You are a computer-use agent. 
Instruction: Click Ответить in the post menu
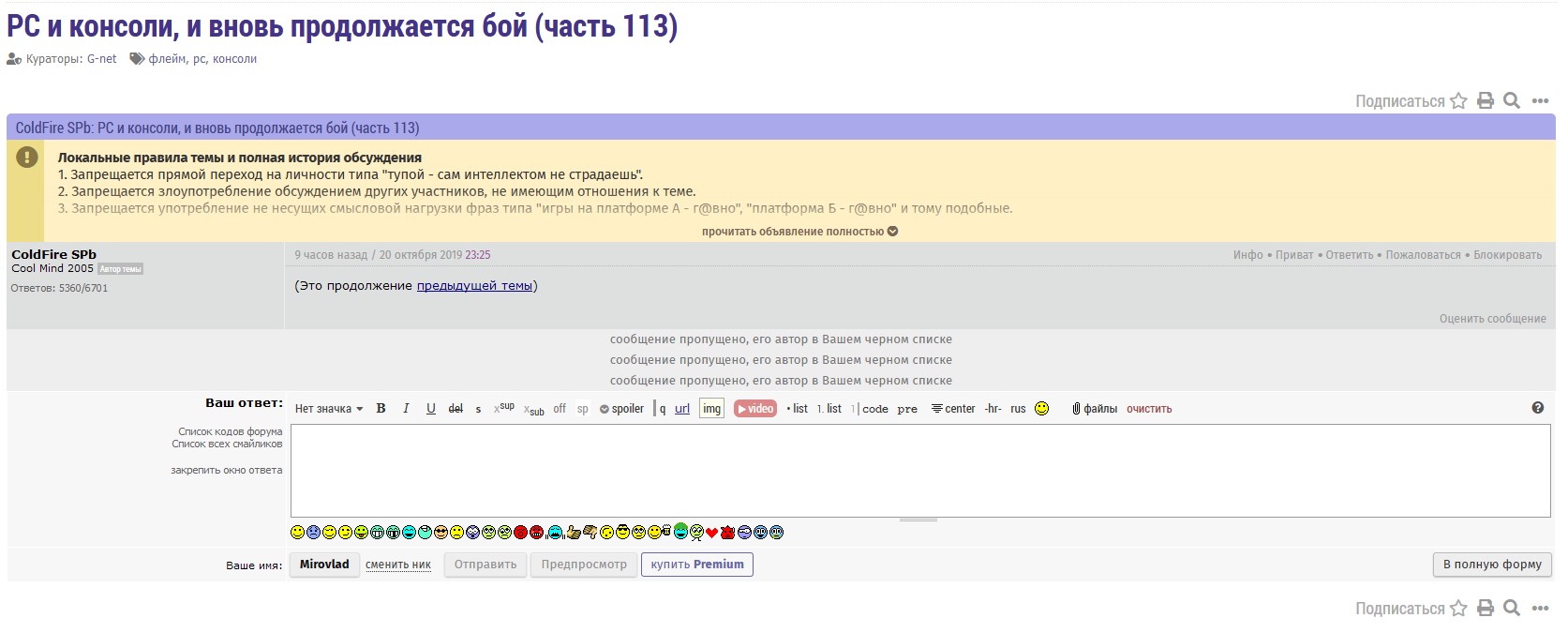click(x=1349, y=255)
